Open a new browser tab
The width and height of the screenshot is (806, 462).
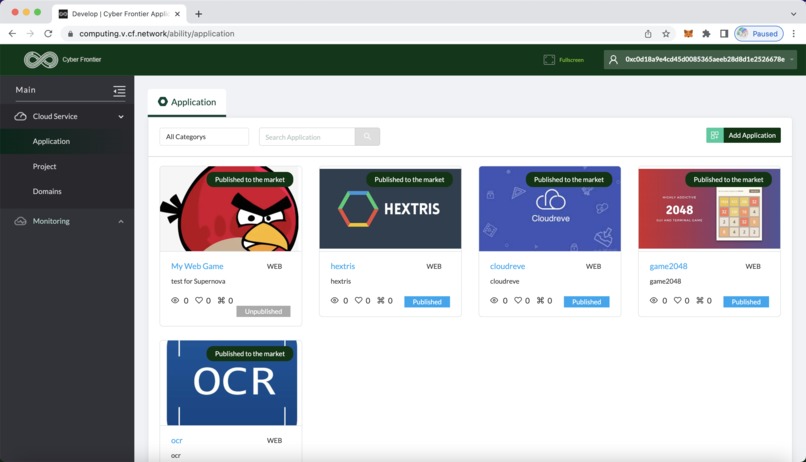click(198, 14)
